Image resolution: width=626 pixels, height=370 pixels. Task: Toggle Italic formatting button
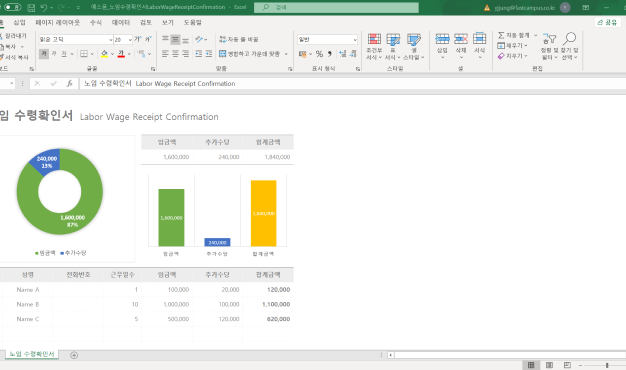pyautogui.click(x=54, y=53)
